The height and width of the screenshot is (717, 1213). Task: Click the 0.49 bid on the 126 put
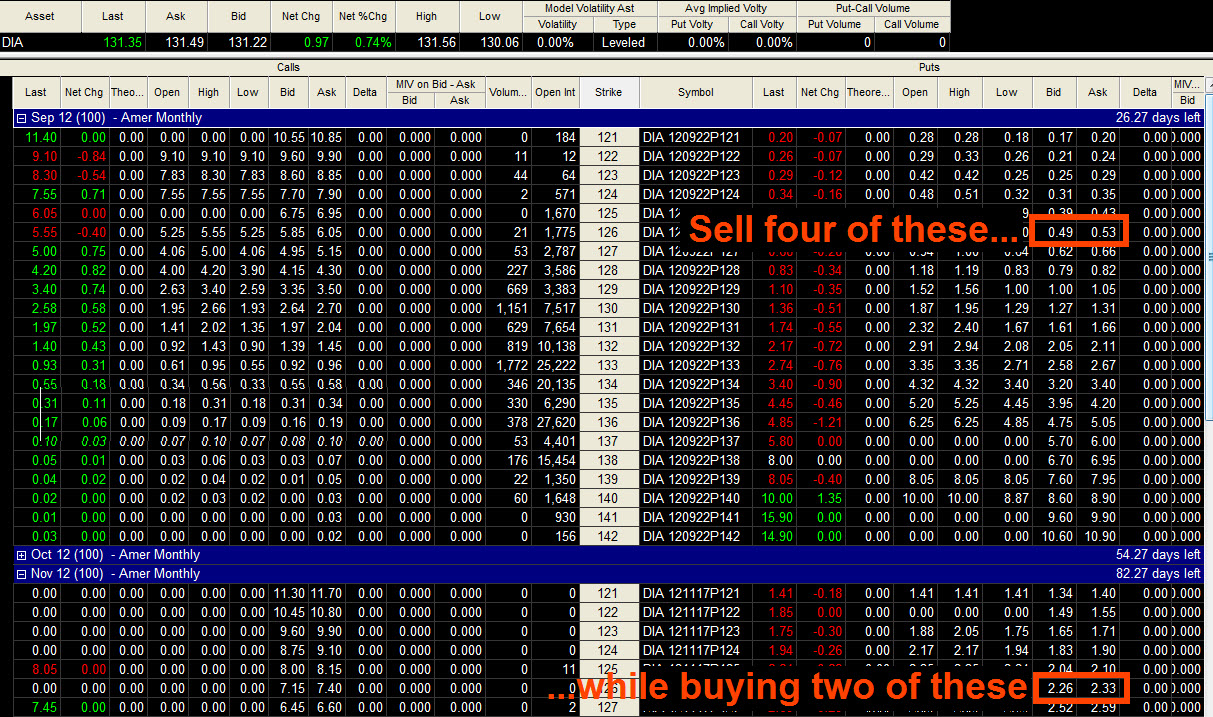[1054, 233]
